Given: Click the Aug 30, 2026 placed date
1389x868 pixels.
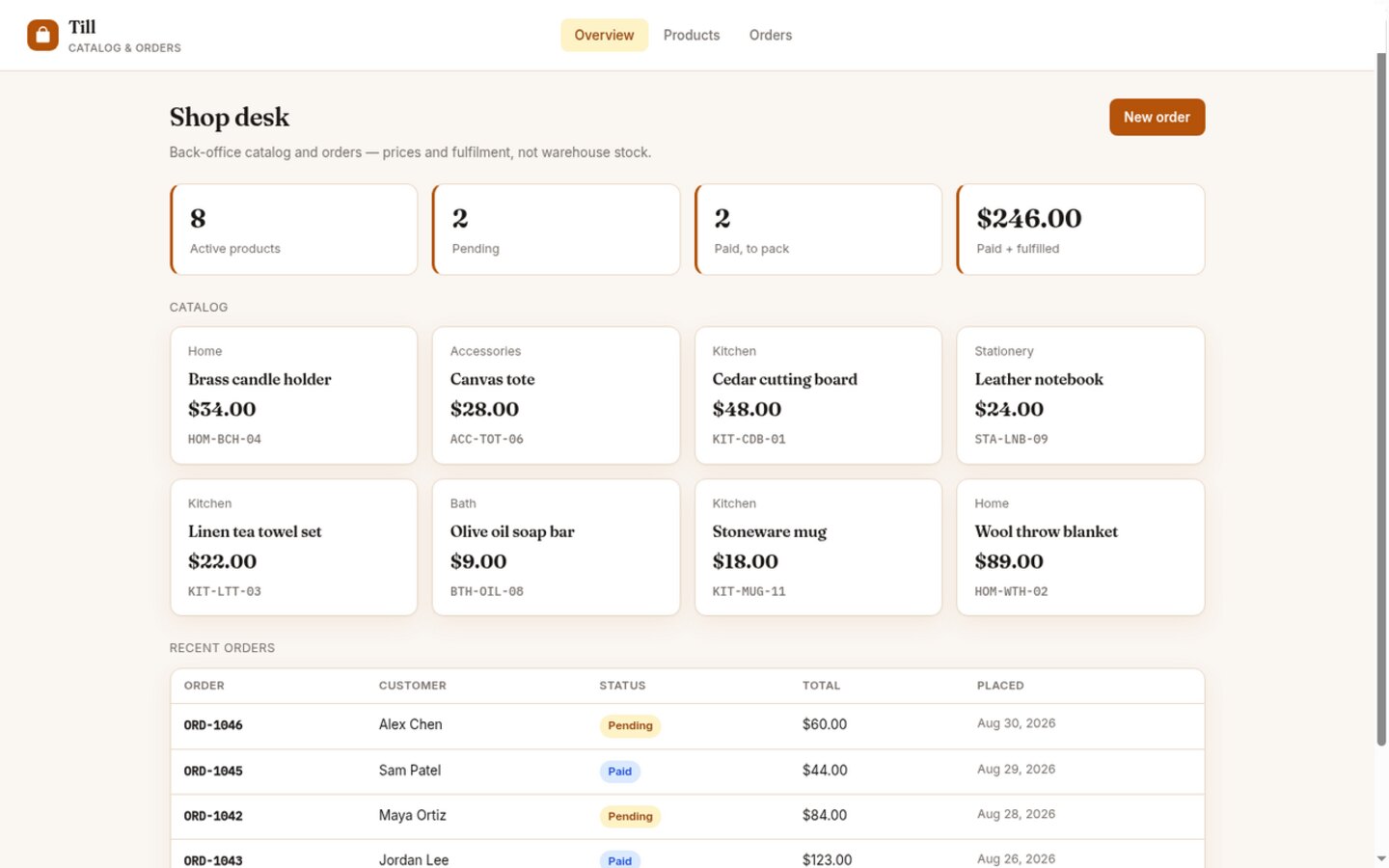Looking at the screenshot, I should click(1016, 723).
